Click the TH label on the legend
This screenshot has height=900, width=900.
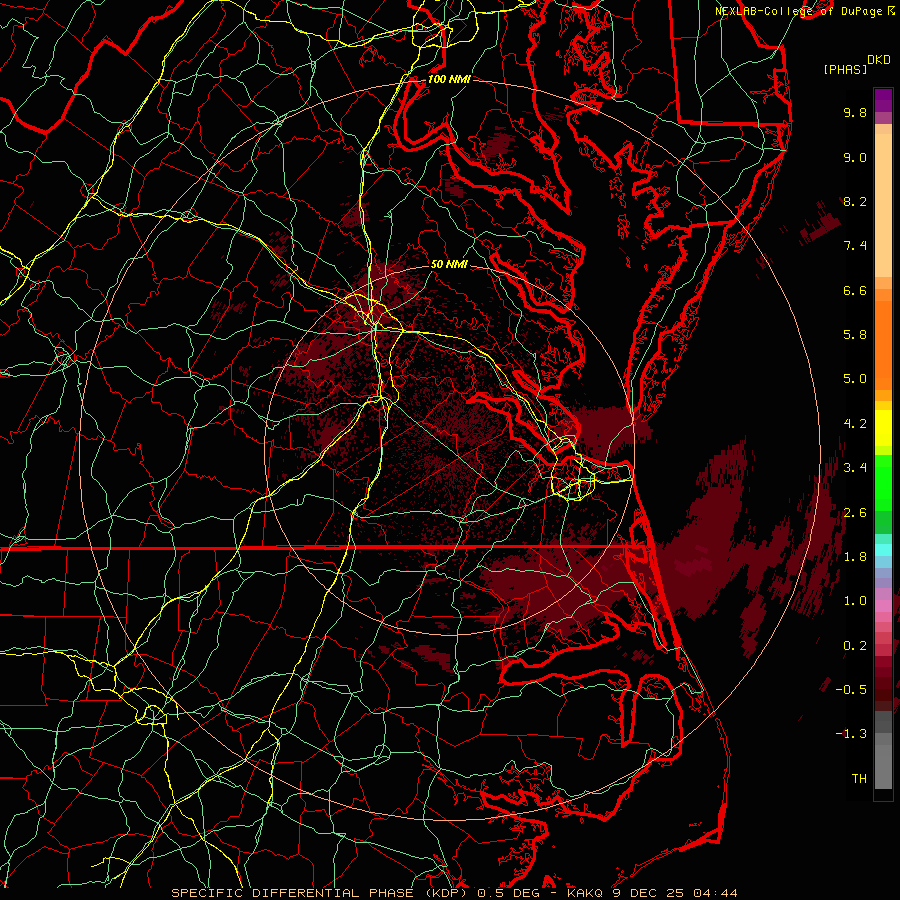point(859,779)
